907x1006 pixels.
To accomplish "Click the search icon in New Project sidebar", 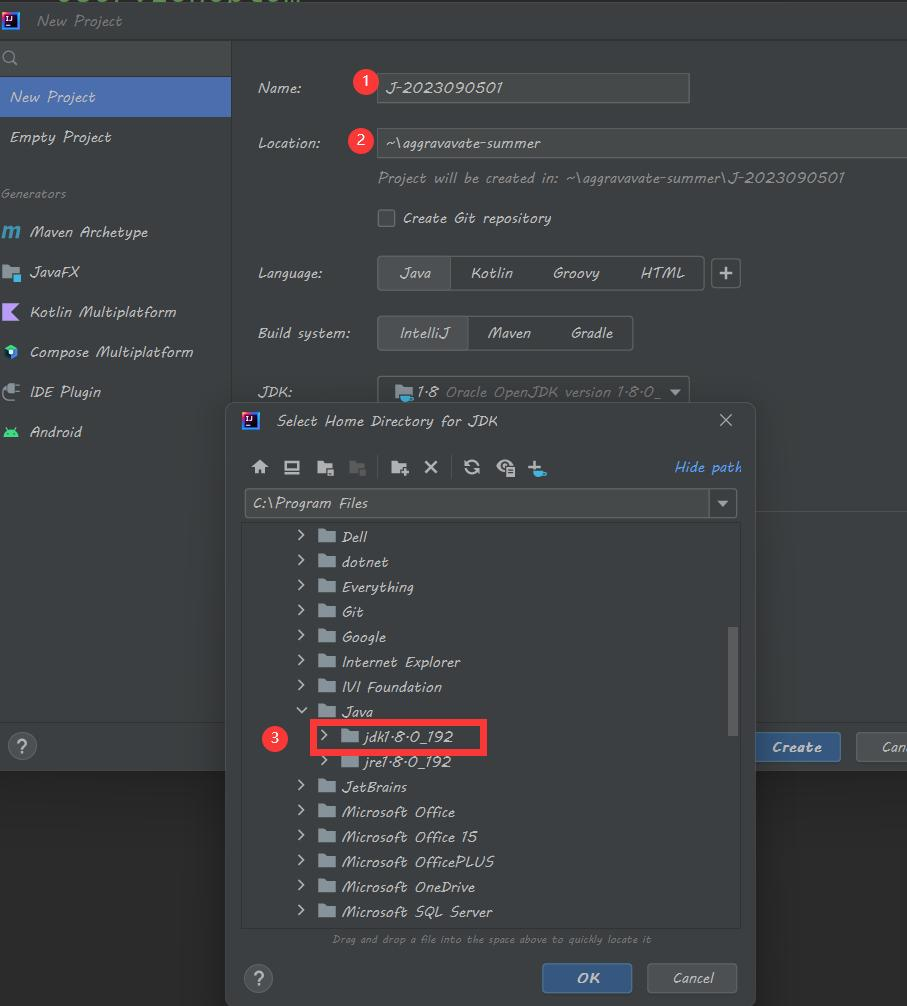I will 10,58.
